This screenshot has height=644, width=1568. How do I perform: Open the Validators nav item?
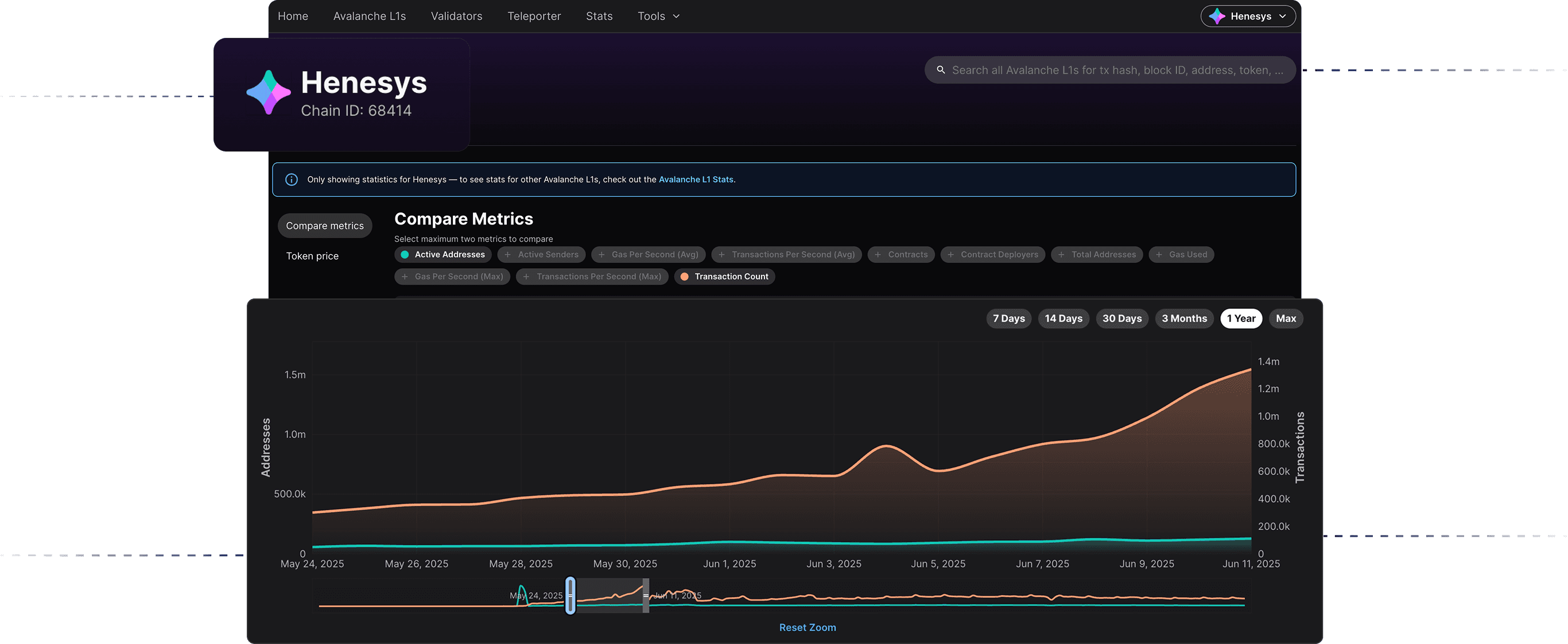456,17
